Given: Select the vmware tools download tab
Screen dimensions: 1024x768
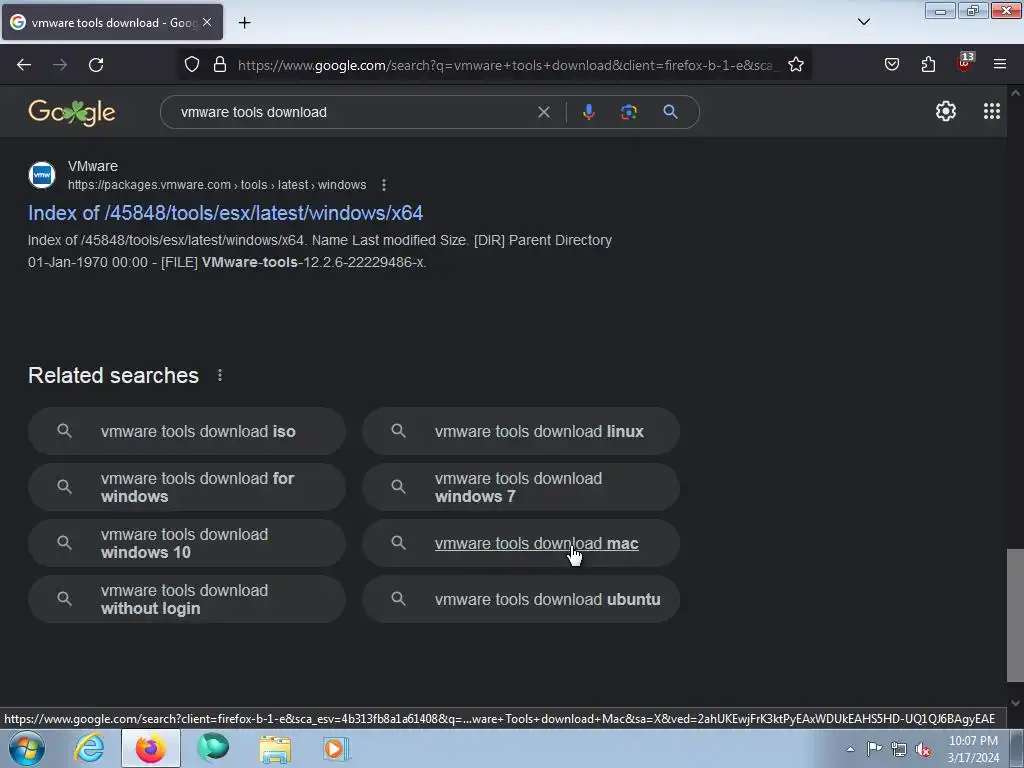Looking at the screenshot, I should pos(112,22).
